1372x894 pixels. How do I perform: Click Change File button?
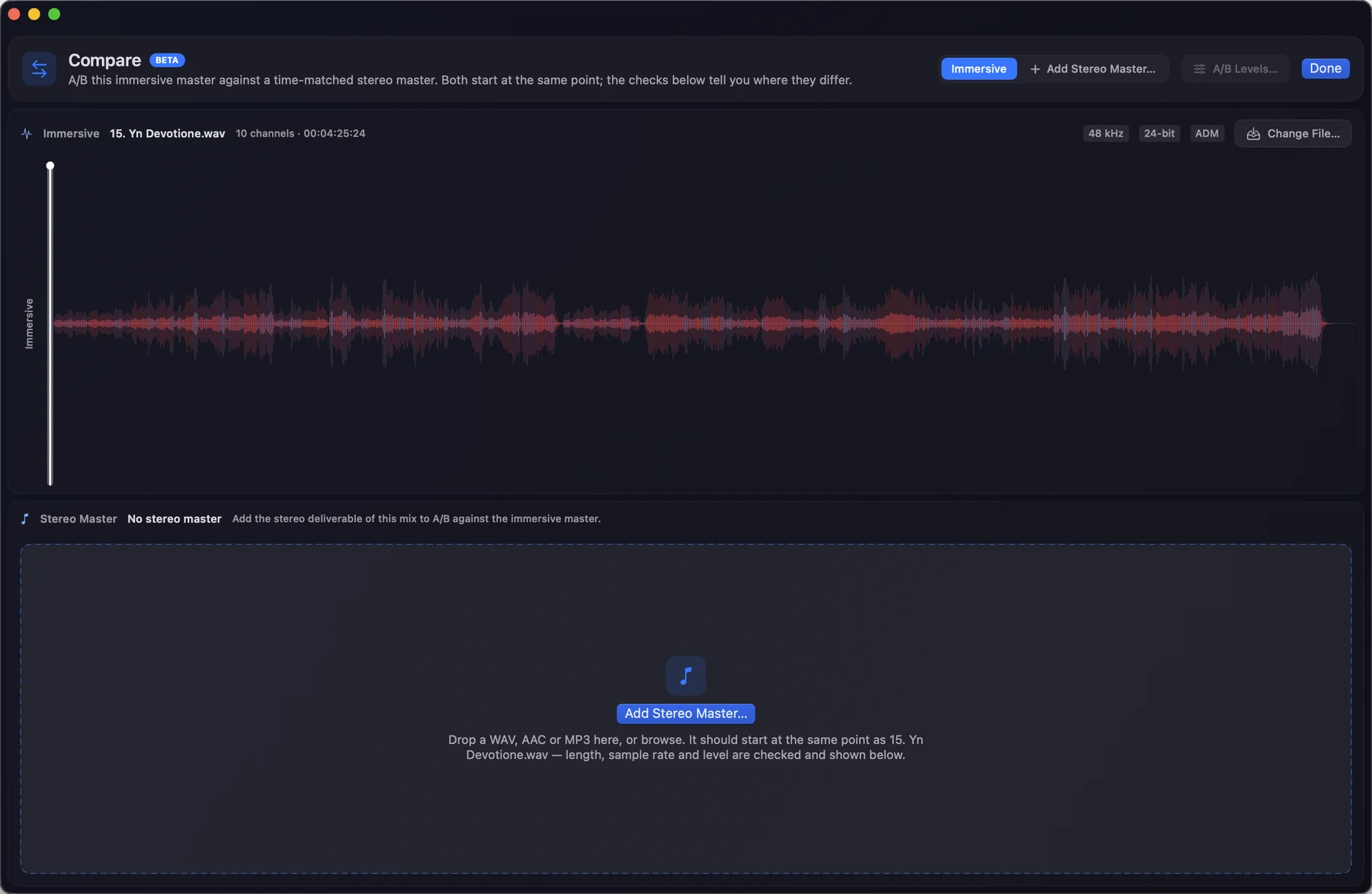[x=1293, y=133]
